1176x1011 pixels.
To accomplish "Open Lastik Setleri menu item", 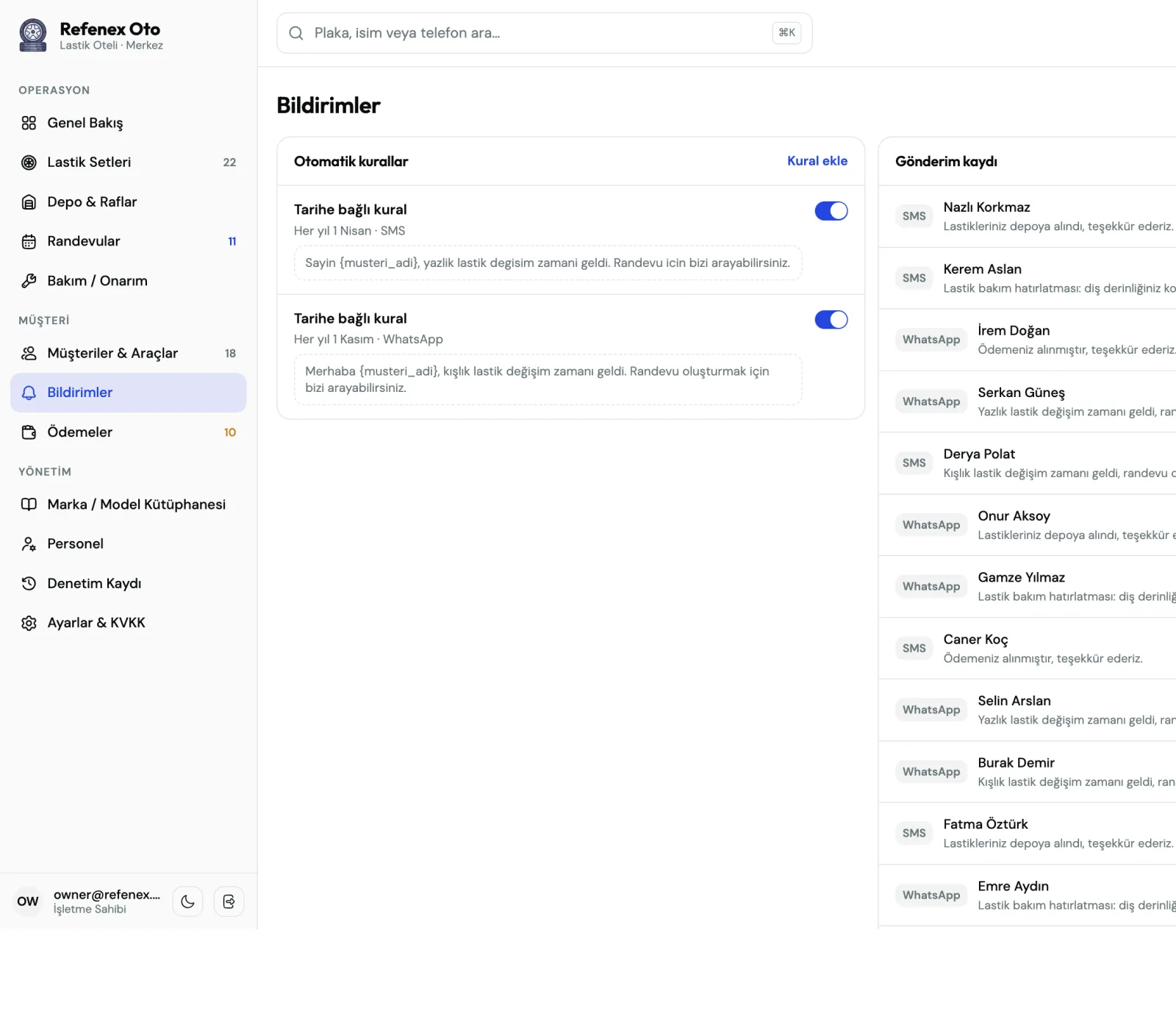I will tap(129, 162).
